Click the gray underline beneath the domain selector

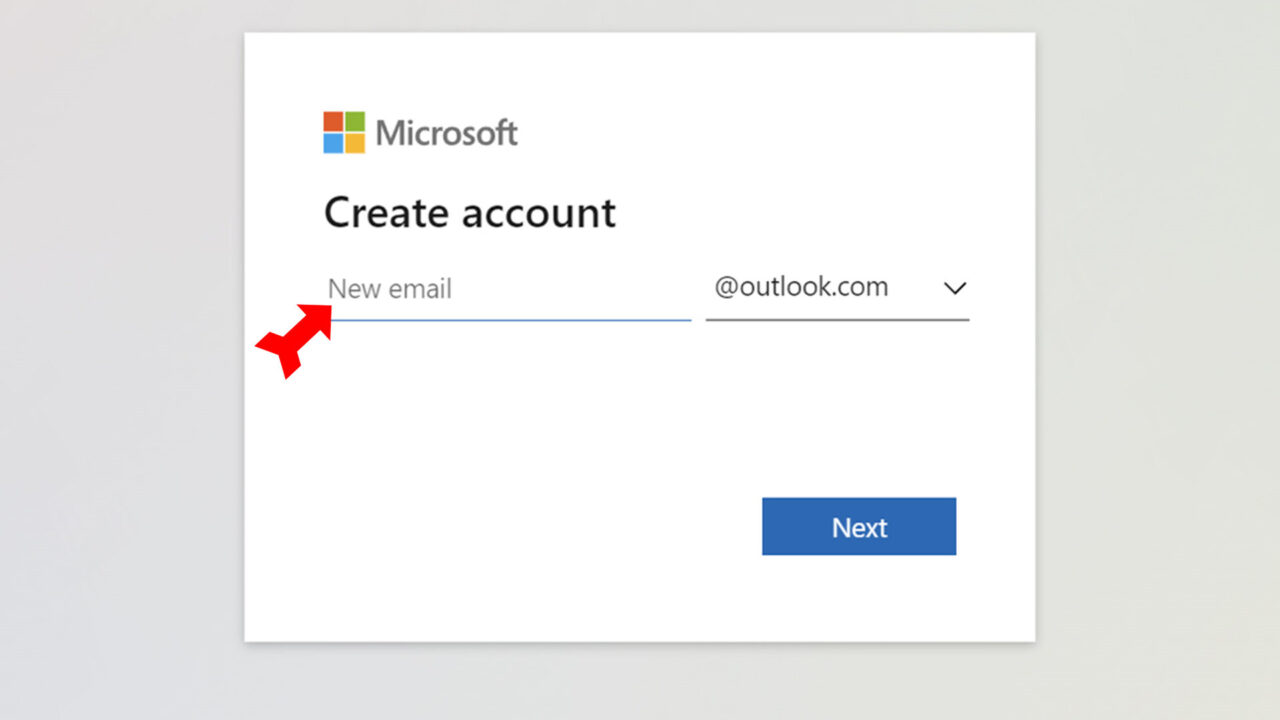[x=837, y=320]
